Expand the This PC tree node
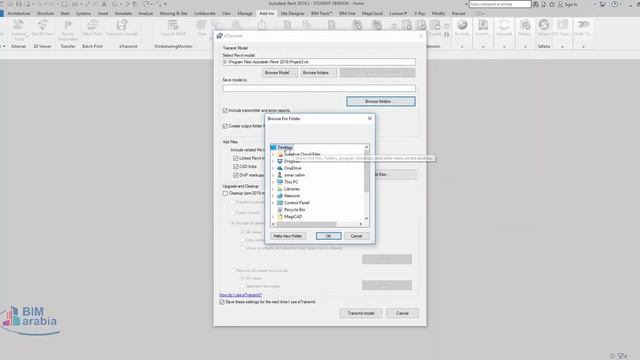640x360 pixels. pyautogui.click(x=273, y=182)
